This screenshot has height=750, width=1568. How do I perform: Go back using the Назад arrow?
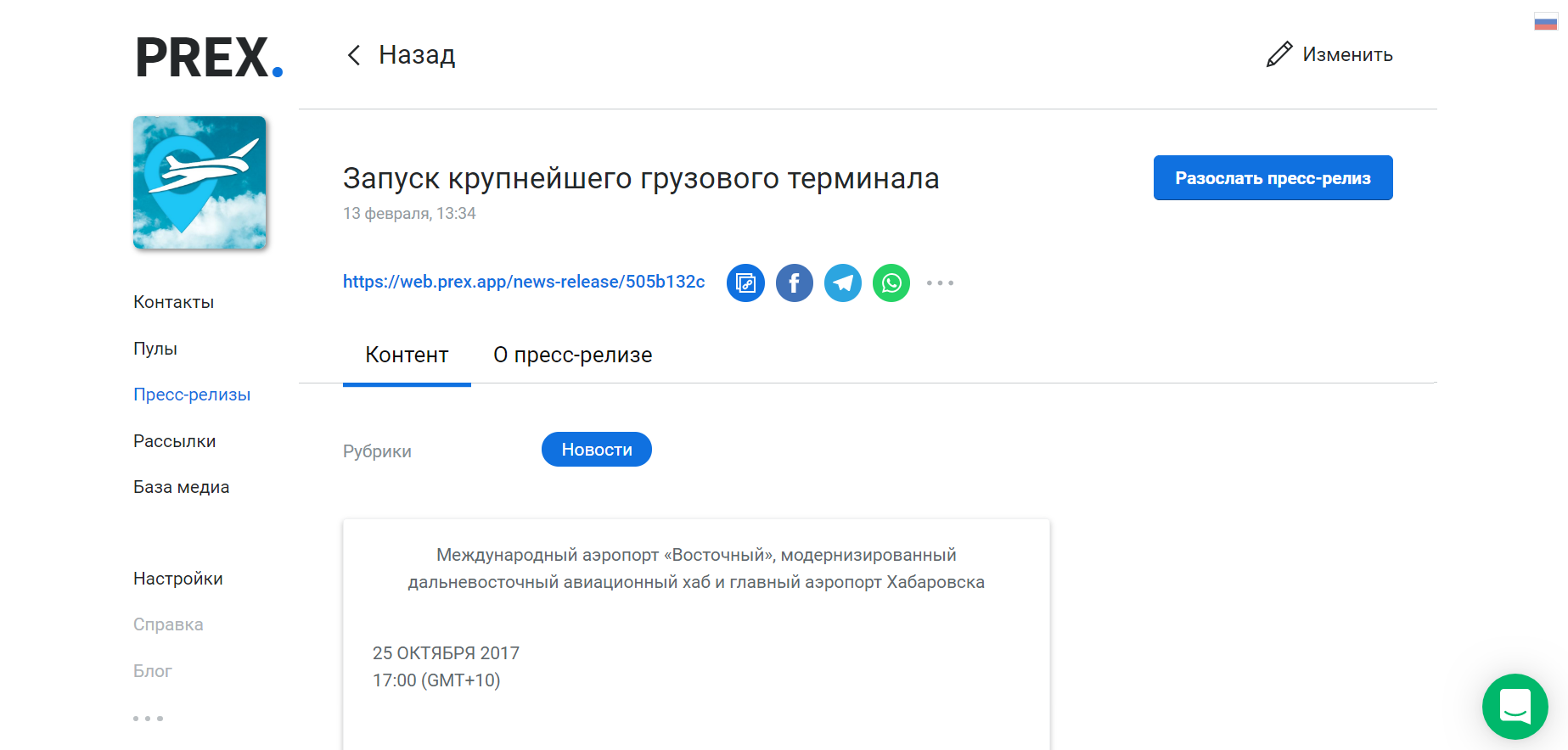[x=355, y=55]
